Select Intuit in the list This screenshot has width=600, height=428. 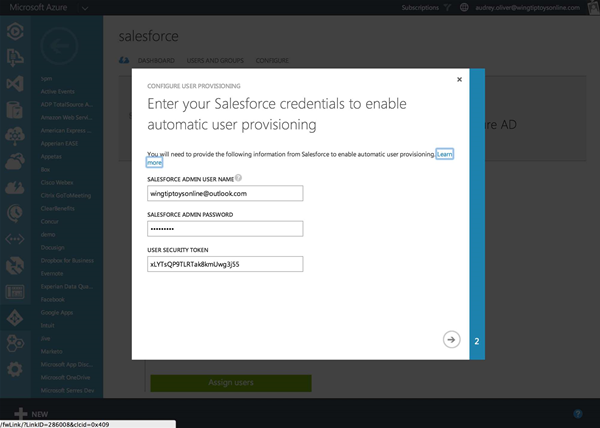click(47, 325)
